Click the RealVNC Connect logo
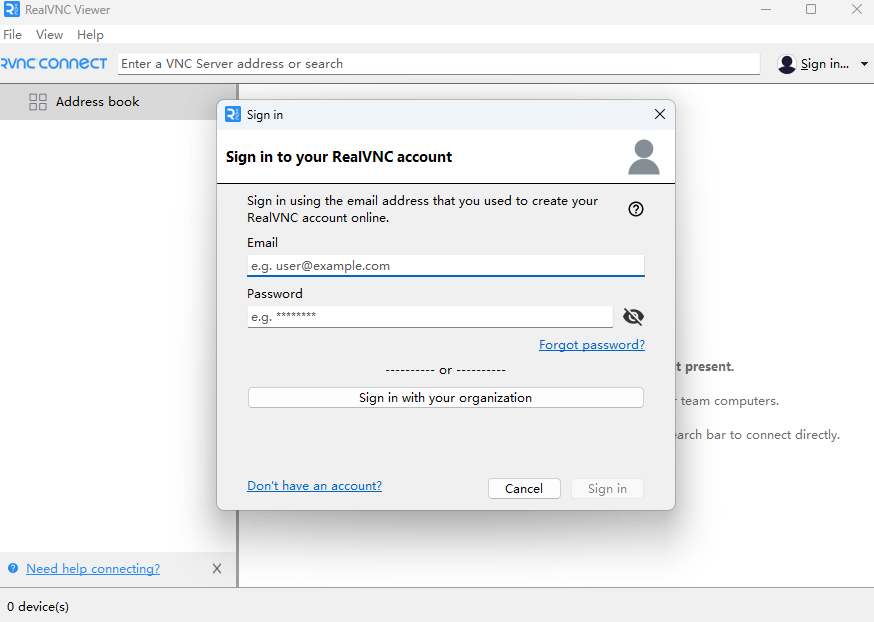Image resolution: width=874 pixels, height=622 pixels. pos(54,63)
